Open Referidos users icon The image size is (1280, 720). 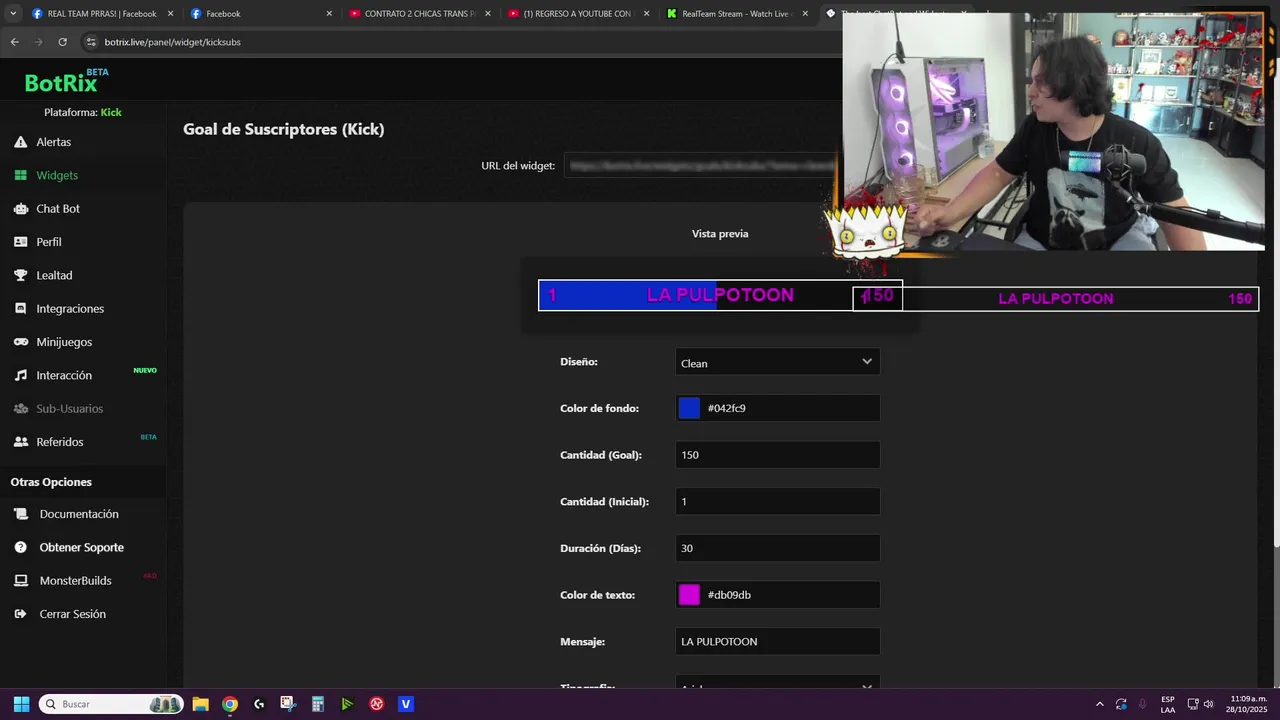pyautogui.click(x=20, y=442)
